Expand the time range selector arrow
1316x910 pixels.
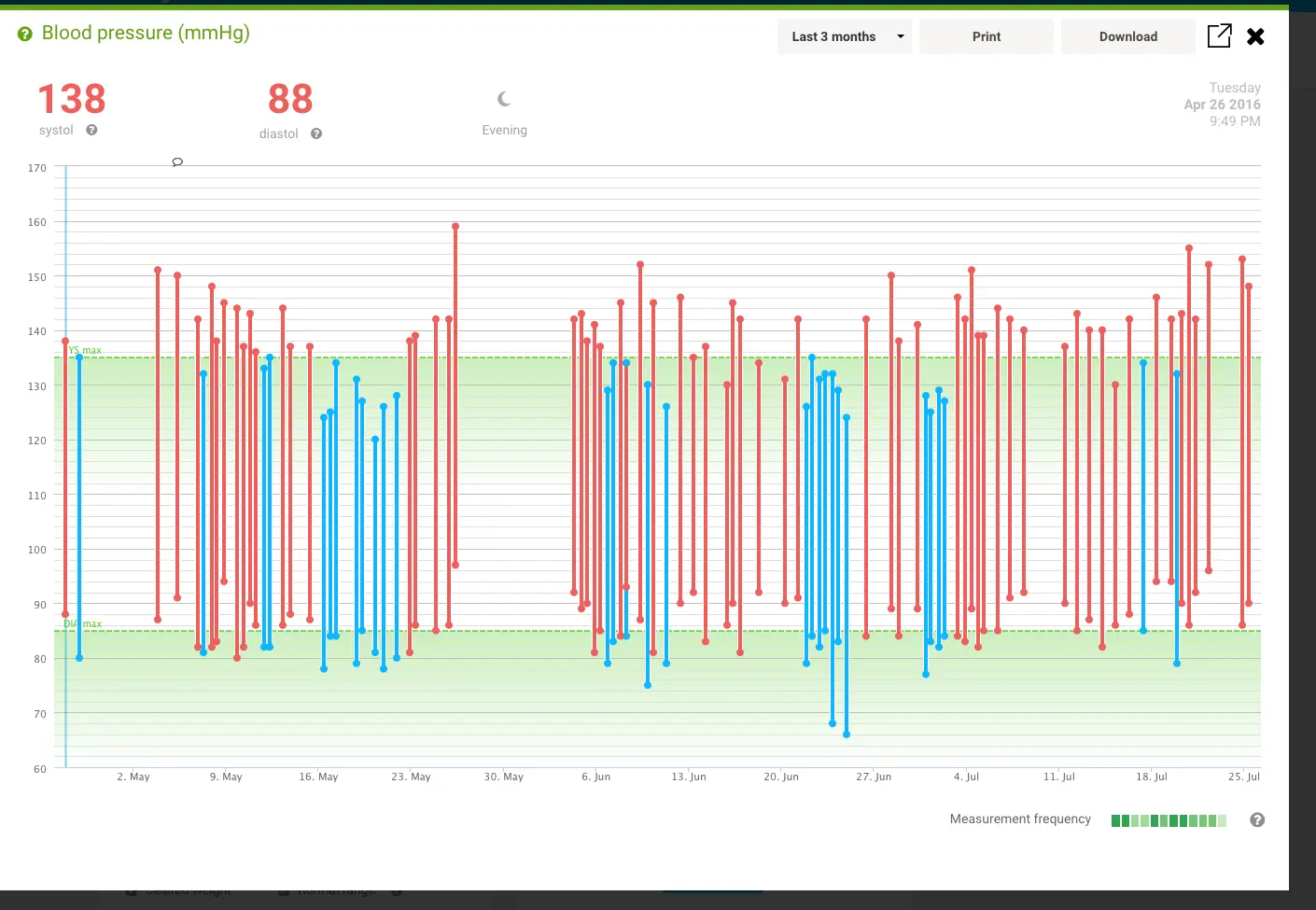899,36
